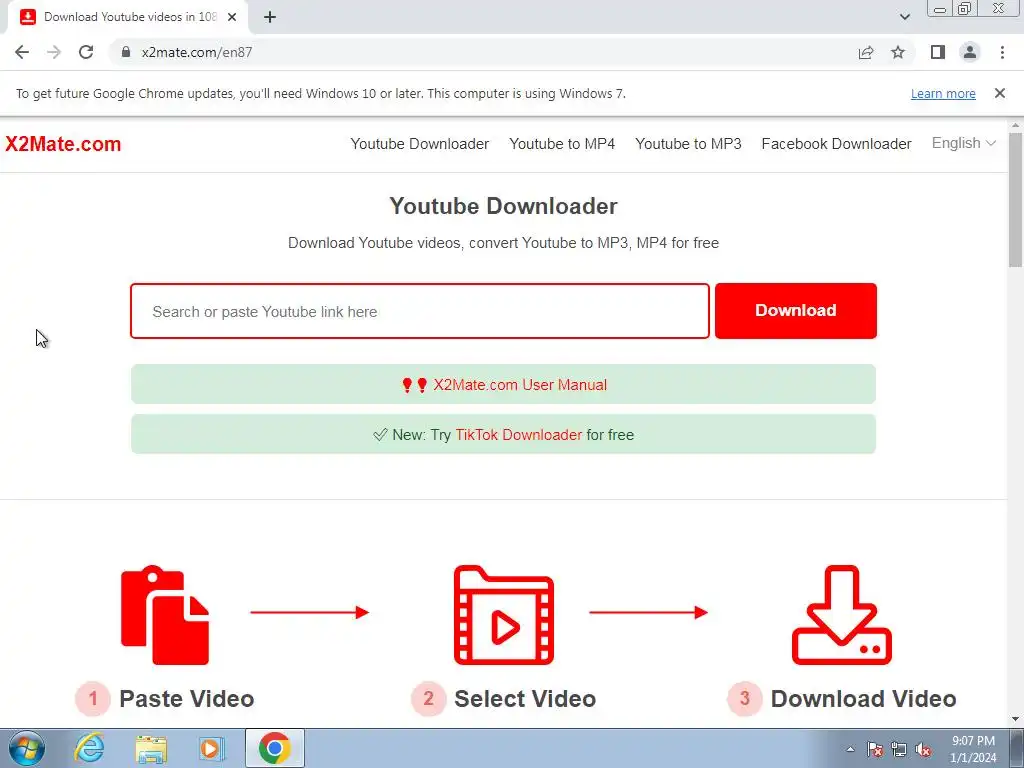The image size is (1024, 768).
Task: Open Facebook Downloader menu item
Action: pos(837,144)
